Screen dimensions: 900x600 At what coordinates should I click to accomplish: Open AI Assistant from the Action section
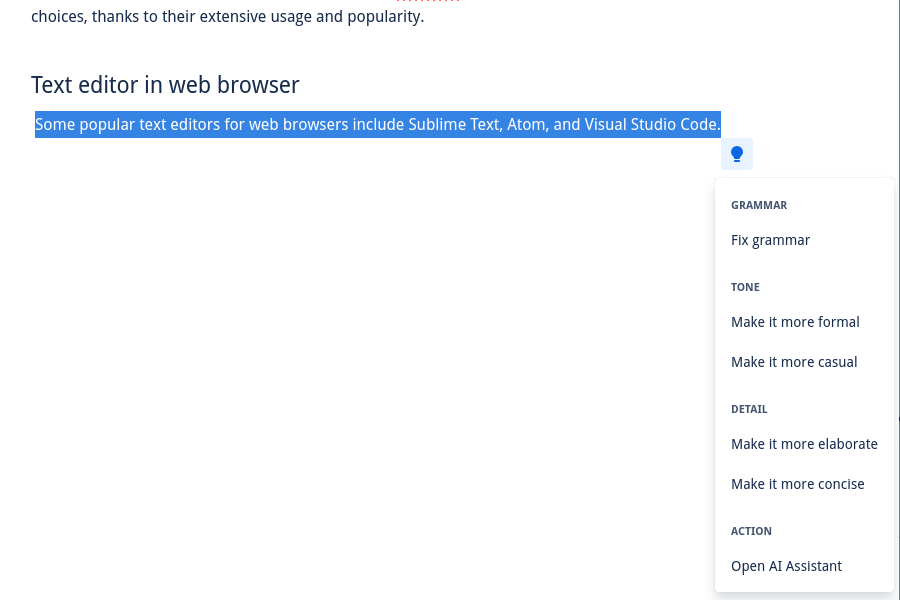(x=786, y=566)
